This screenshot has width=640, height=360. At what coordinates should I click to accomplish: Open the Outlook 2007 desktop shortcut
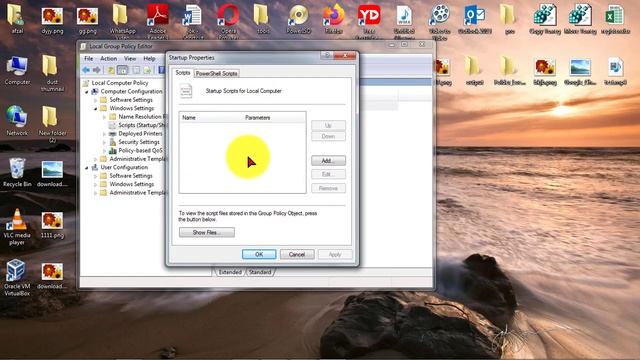point(475,19)
